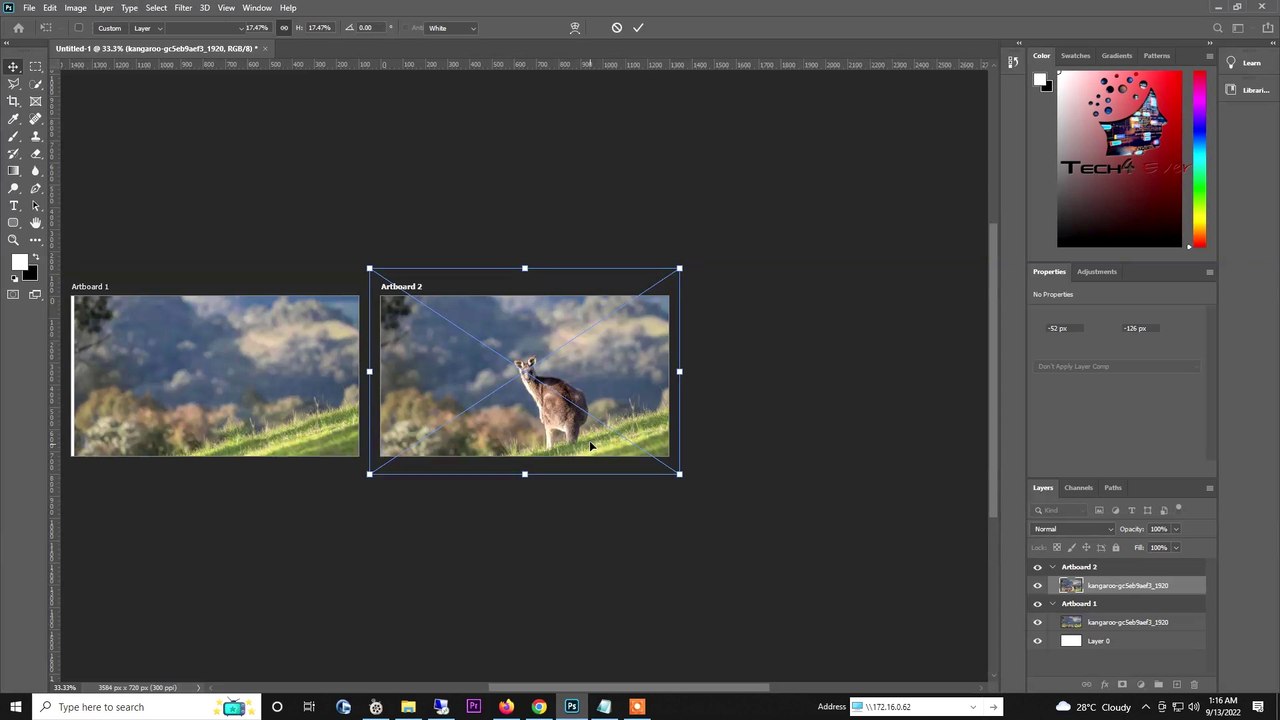Select the Path Selection tool
Screen dimensions: 1280x720
coord(36,206)
